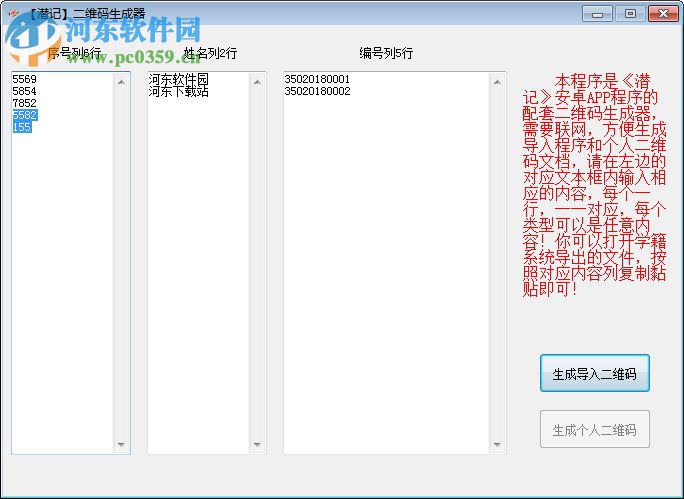The image size is (684, 499).
Task: Click the name 河东软件园 in list
Action: pos(178,79)
